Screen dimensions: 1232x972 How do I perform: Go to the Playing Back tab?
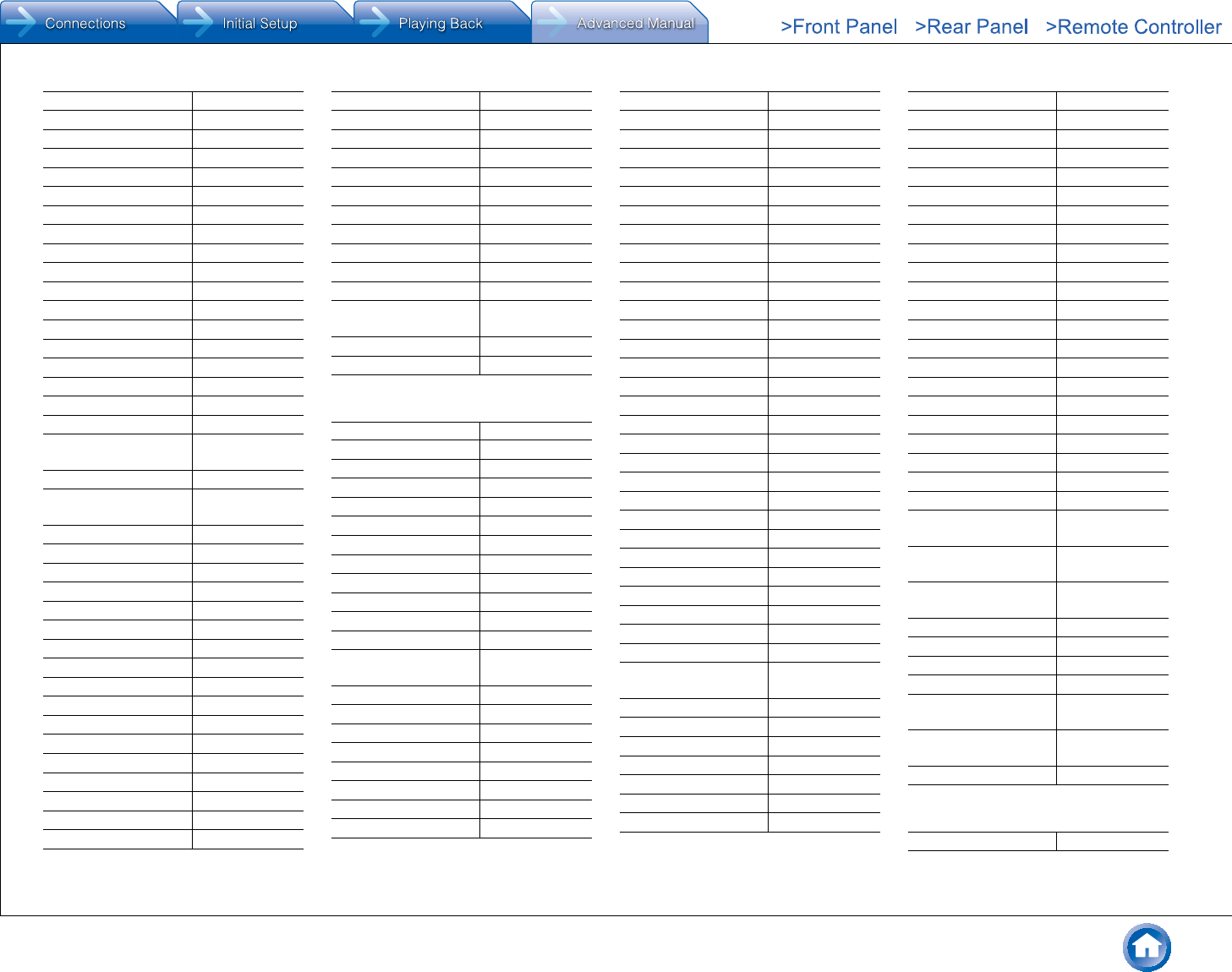[442, 23]
